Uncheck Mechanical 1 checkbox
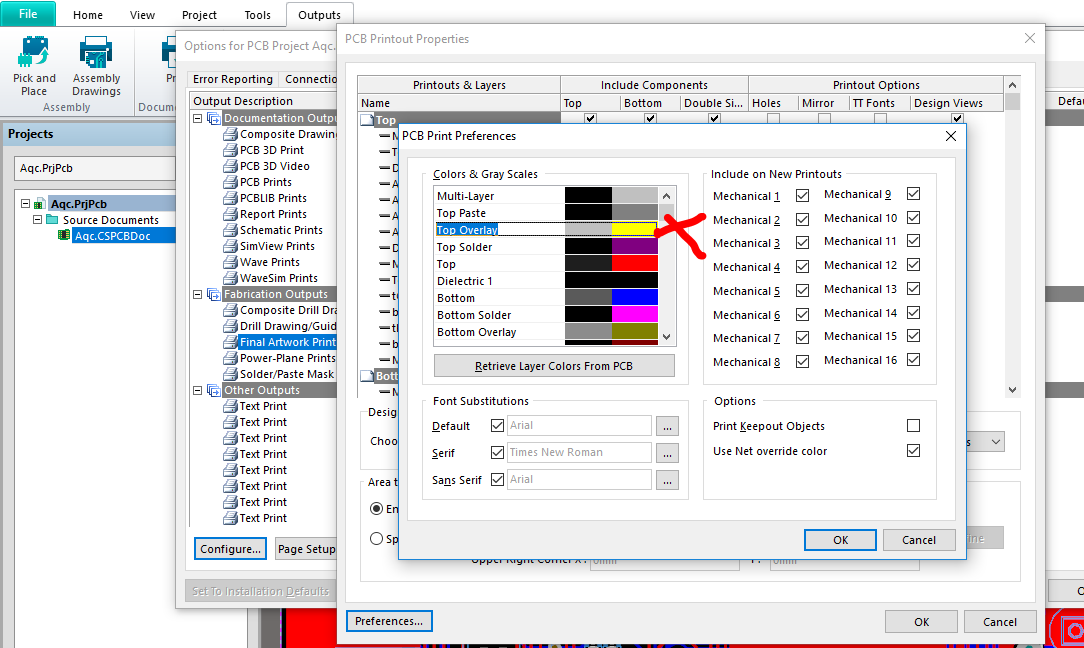This screenshot has width=1084, height=648. 802,196
